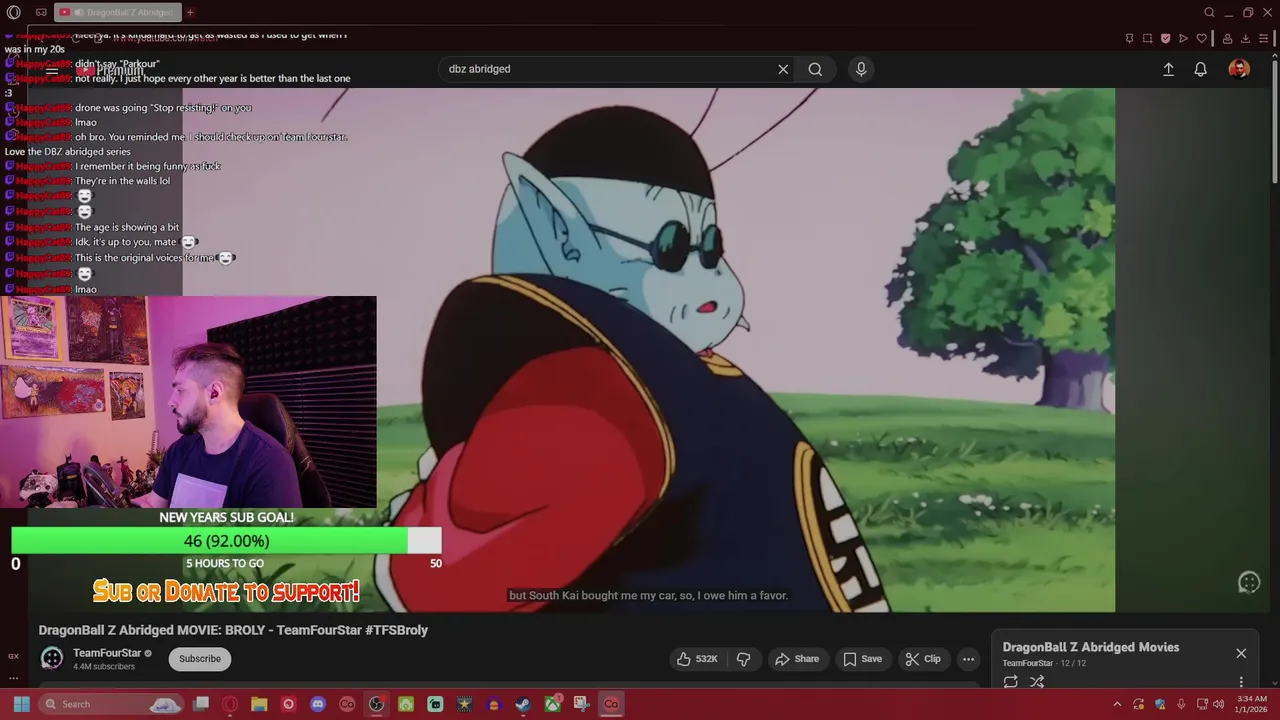
Task: Open the browser easy setup menu icon
Action: point(1264,39)
